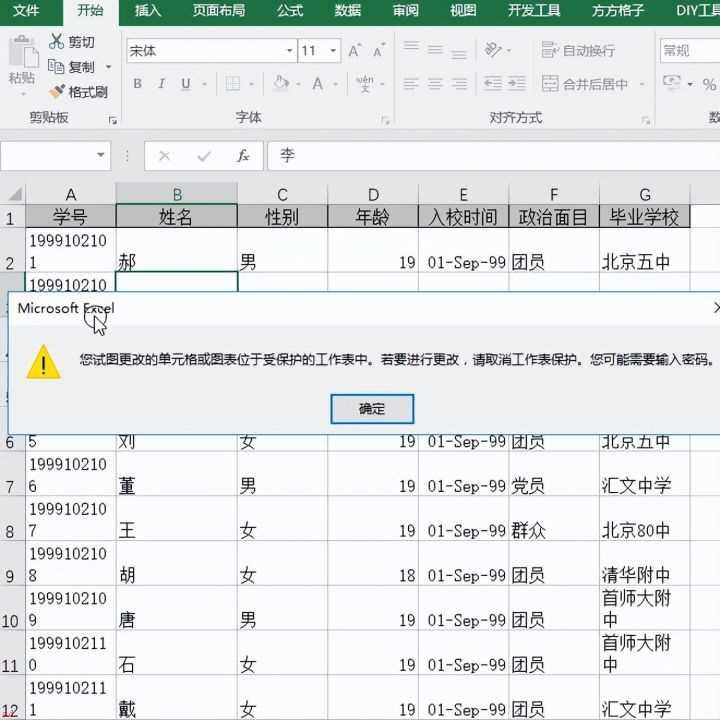Select row 9 header
Viewport: 720px width, 720px height.
pyautogui.click(x=11, y=564)
